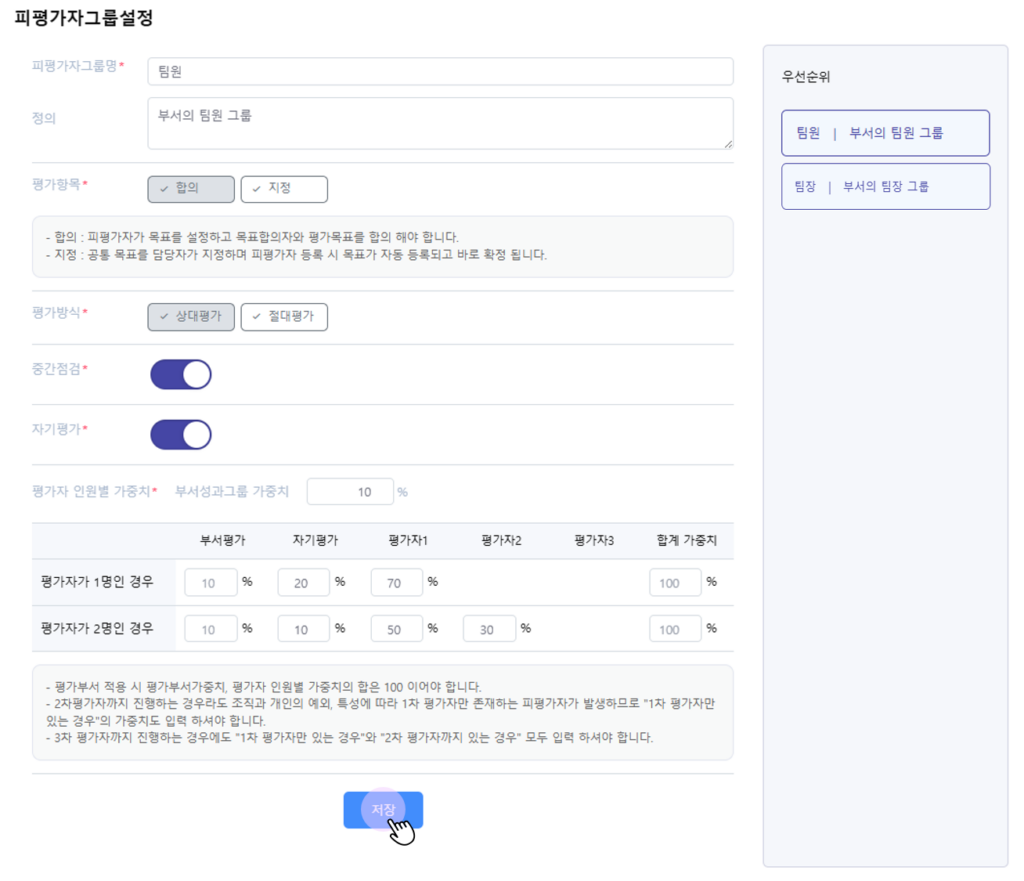Choose 절대평가 evaluation method
The width and height of the screenshot is (1024, 881).
(284, 317)
